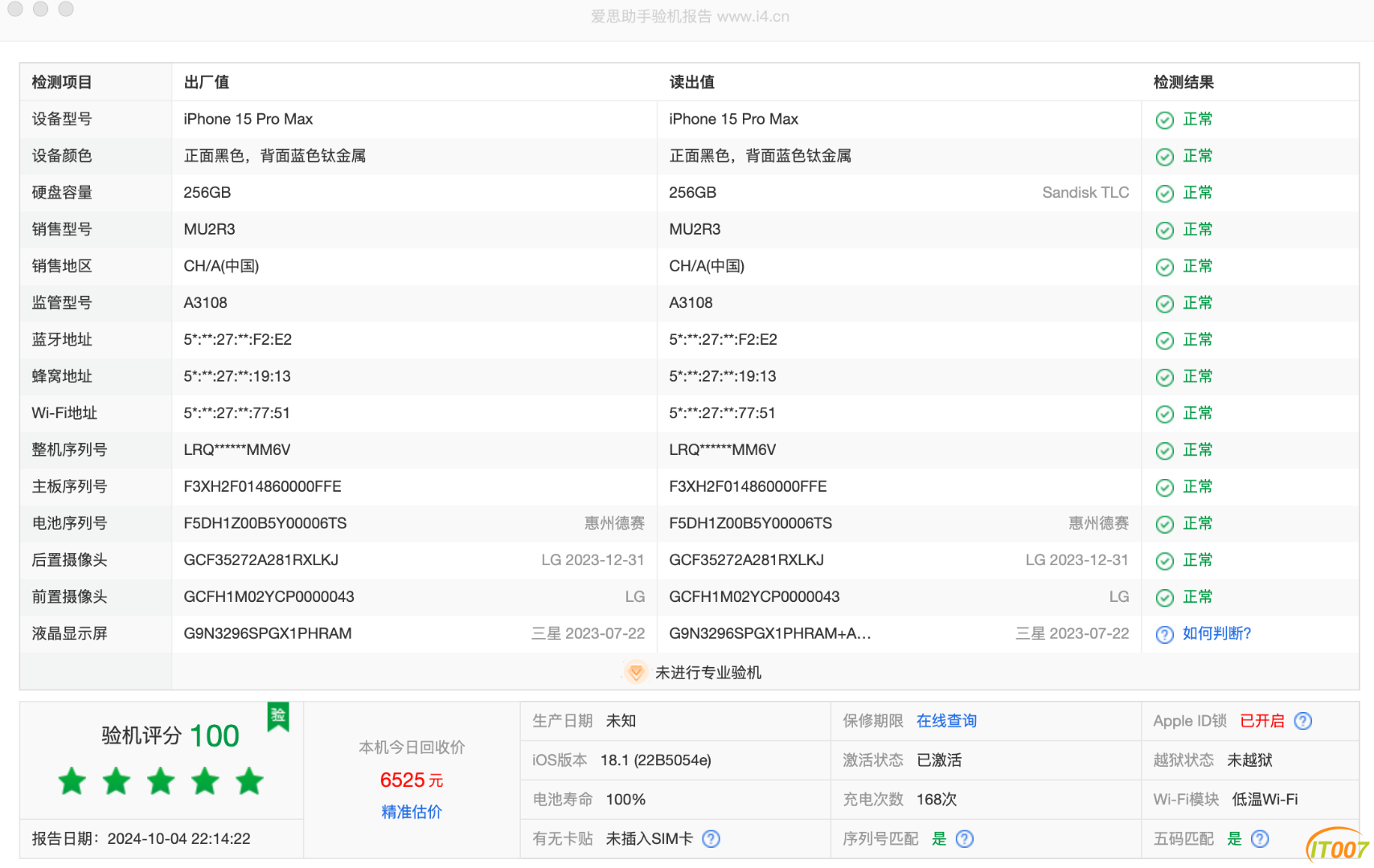
Task: Click the green check icon in 硬盘容量 row
Action: (1164, 194)
